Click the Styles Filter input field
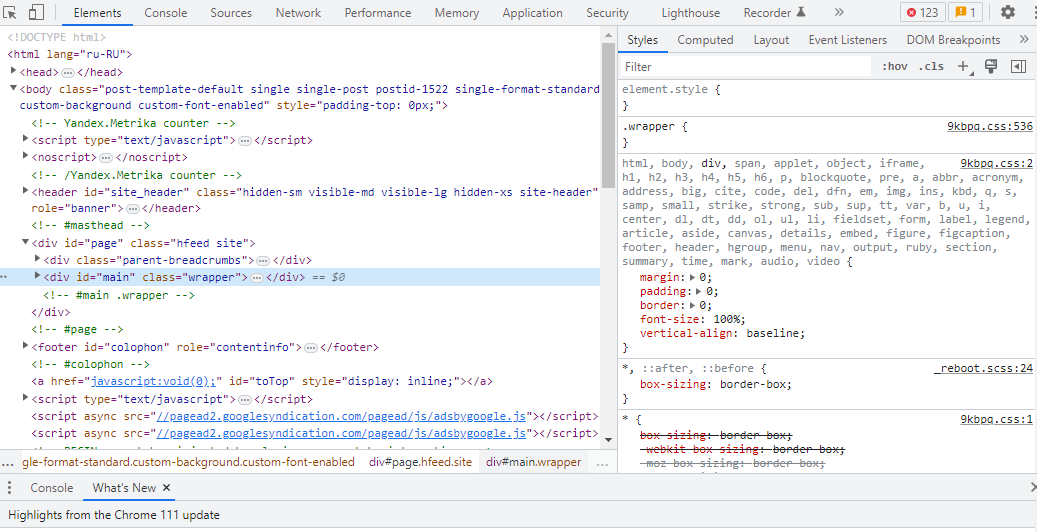The width and height of the screenshot is (1037, 532). point(745,67)
